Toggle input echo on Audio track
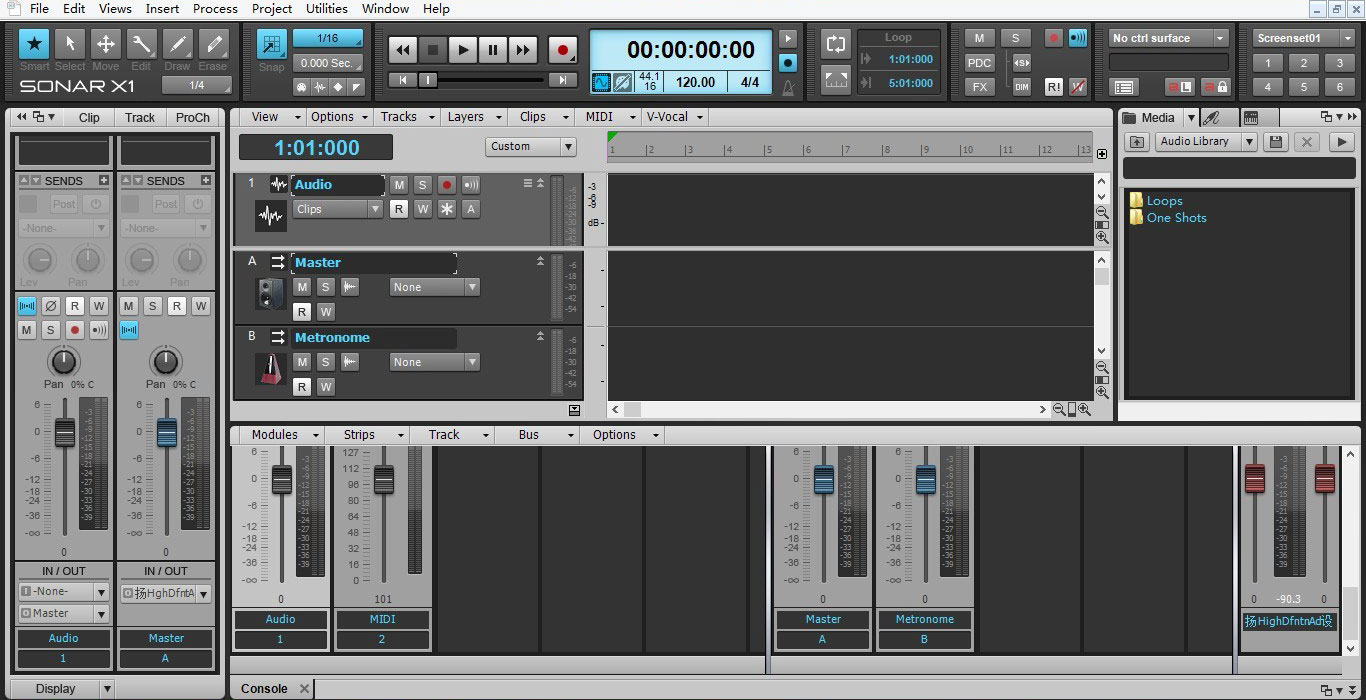The width and height of the screenshot is (1366, 700). coord(471,185)
